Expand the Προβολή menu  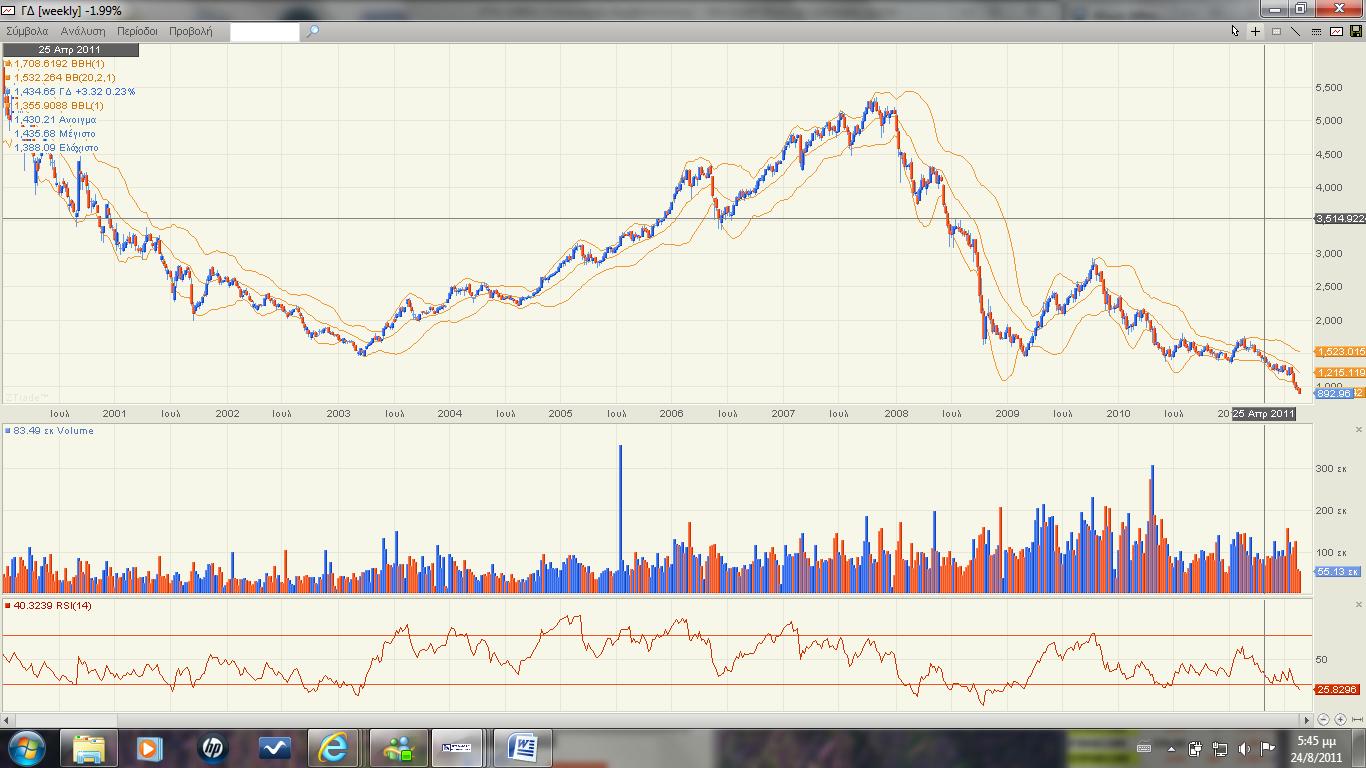pos(190,31)
